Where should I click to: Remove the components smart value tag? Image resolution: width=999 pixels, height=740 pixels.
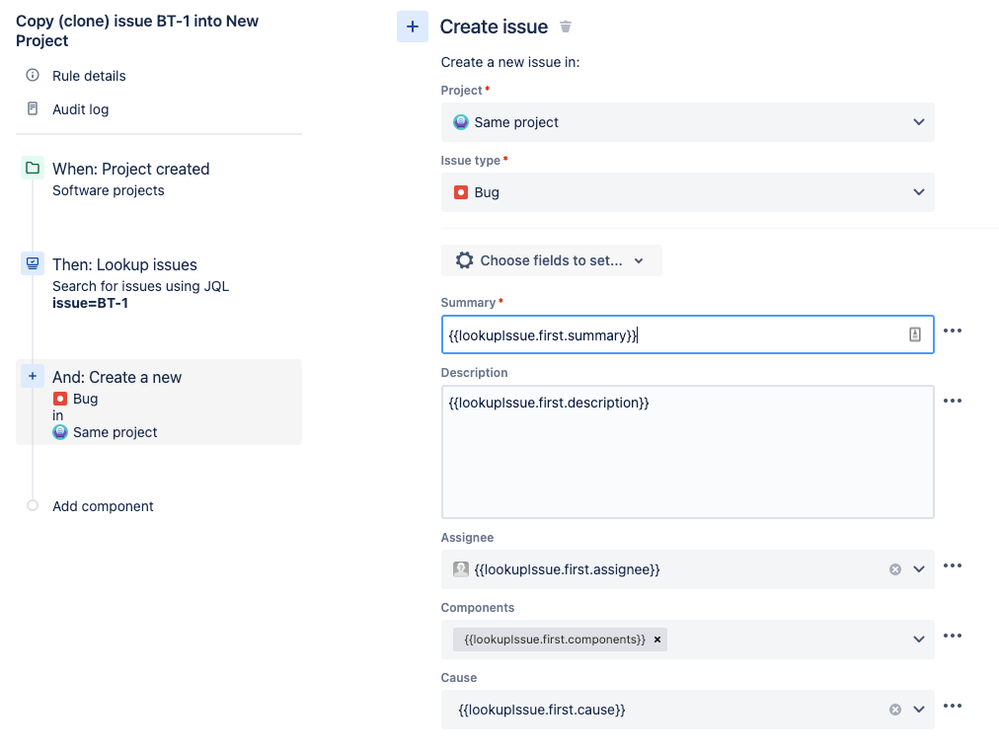pos(657,639)
